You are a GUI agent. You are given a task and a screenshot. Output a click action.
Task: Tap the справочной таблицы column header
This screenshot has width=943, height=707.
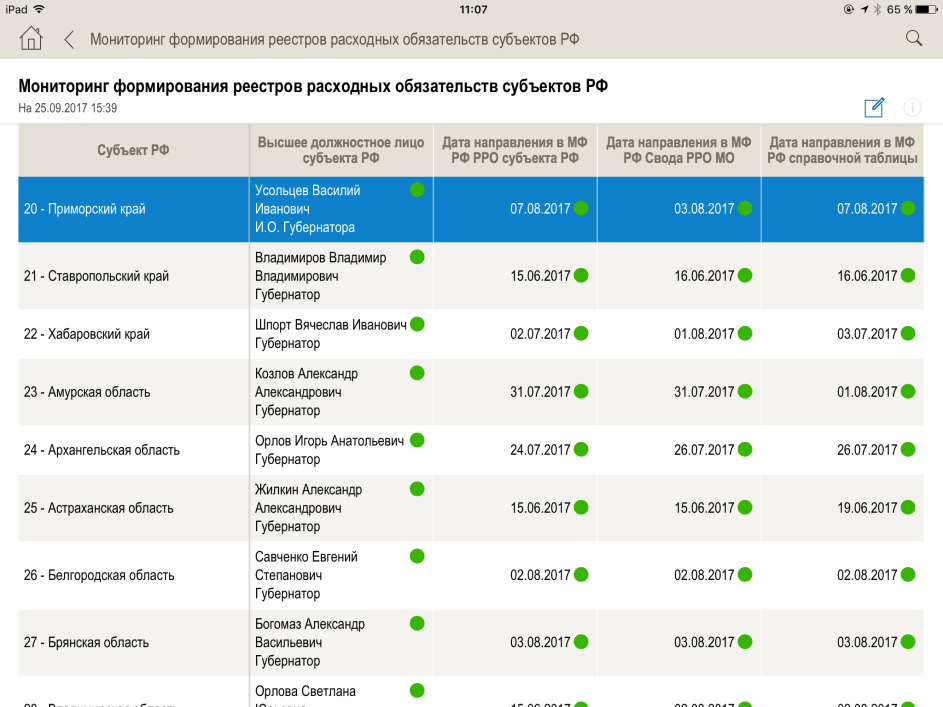(842, 150)
